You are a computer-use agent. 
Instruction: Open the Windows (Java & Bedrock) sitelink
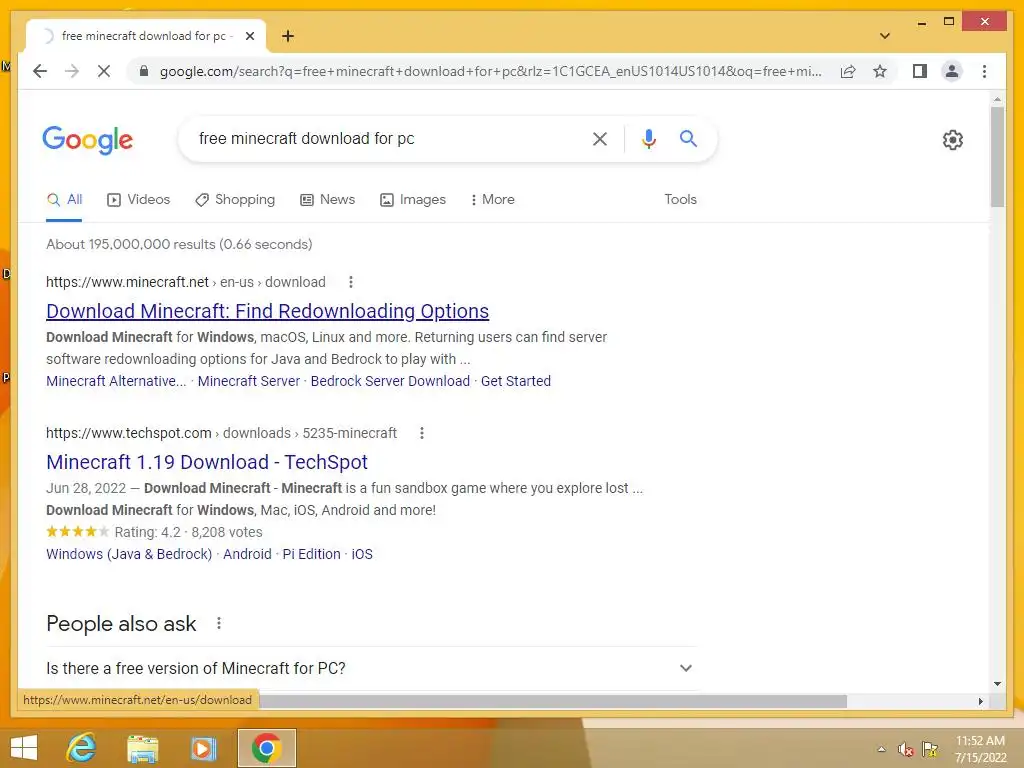click(x=129, y=554)
